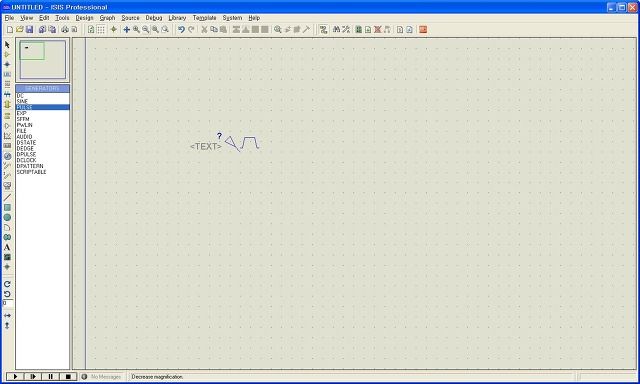Click the binoculars search icon
640x384 pixels.
[336, 29]
